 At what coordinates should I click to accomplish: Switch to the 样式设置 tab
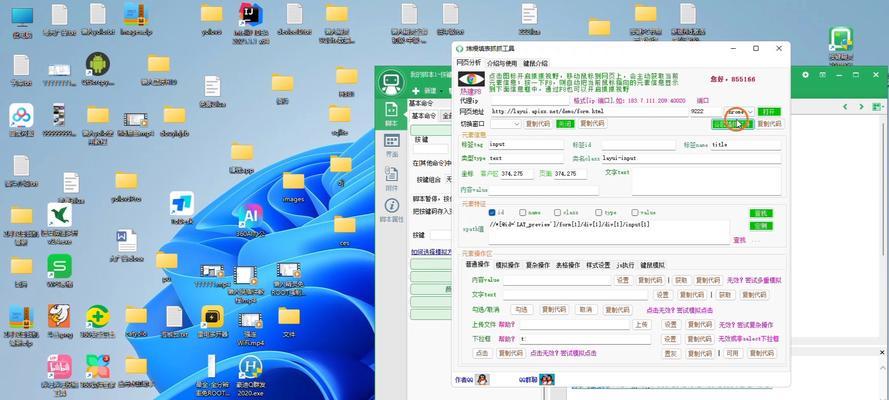(x=598, y=265)
